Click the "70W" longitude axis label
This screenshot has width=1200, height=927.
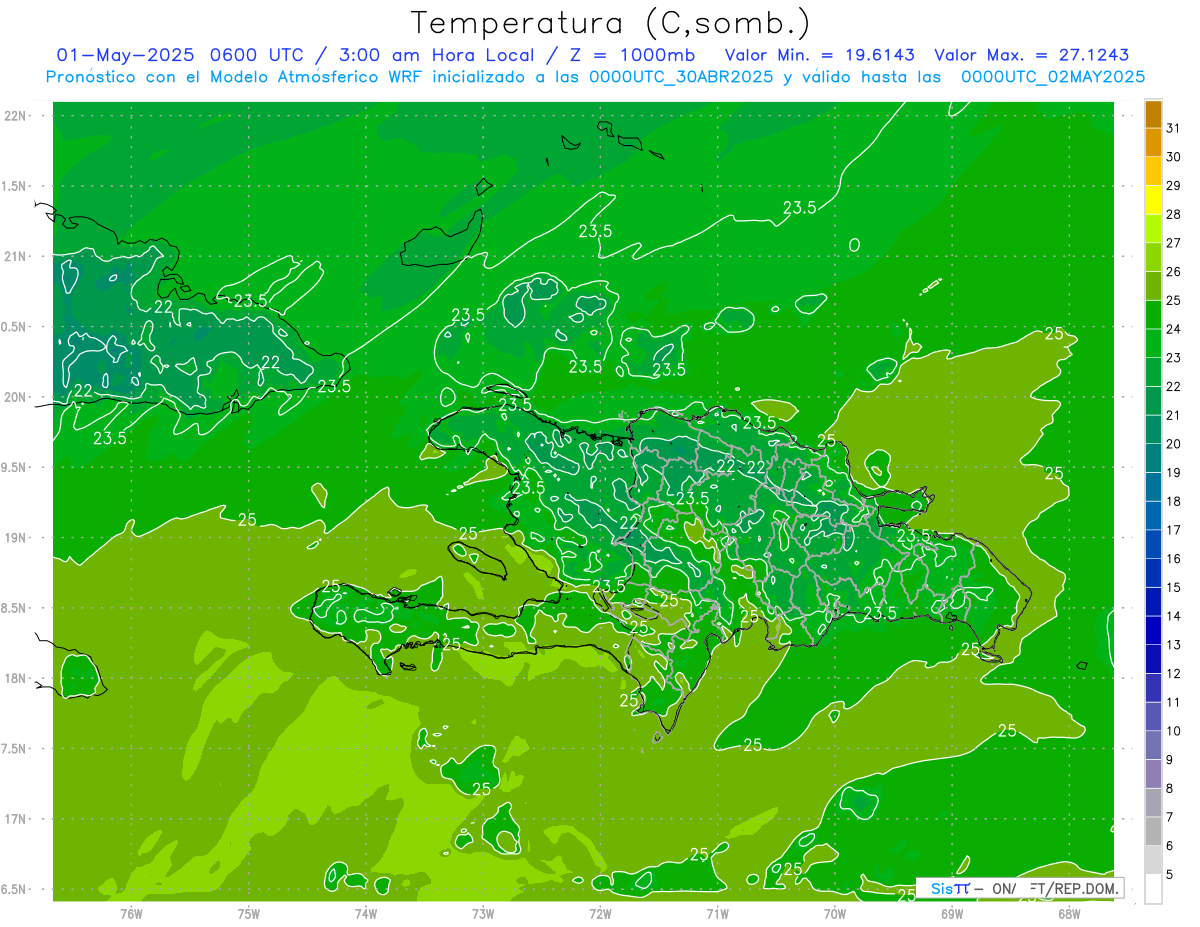pos(835,913)
